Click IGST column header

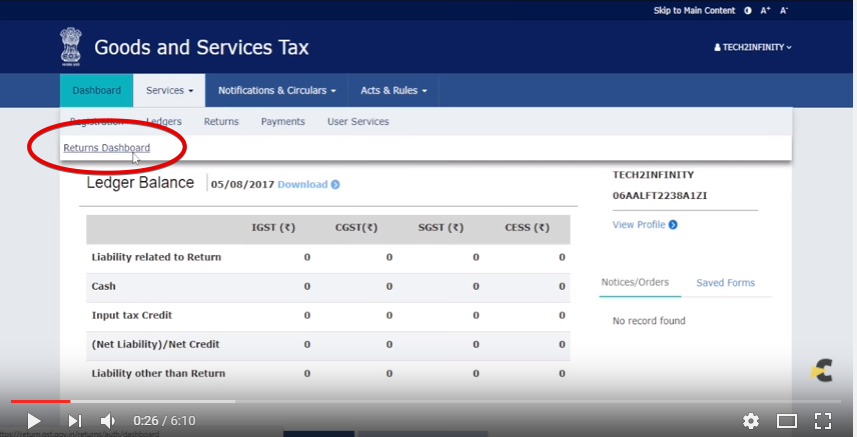(x=273, y=227)
